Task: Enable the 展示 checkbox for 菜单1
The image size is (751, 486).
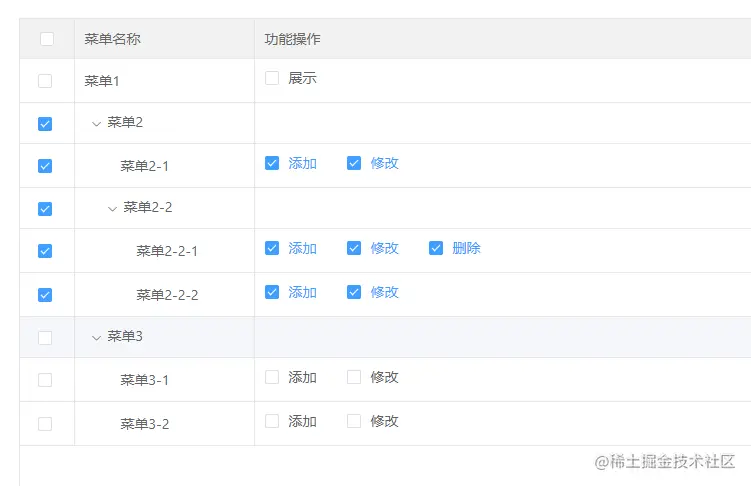Action: [x=272, y=78]
